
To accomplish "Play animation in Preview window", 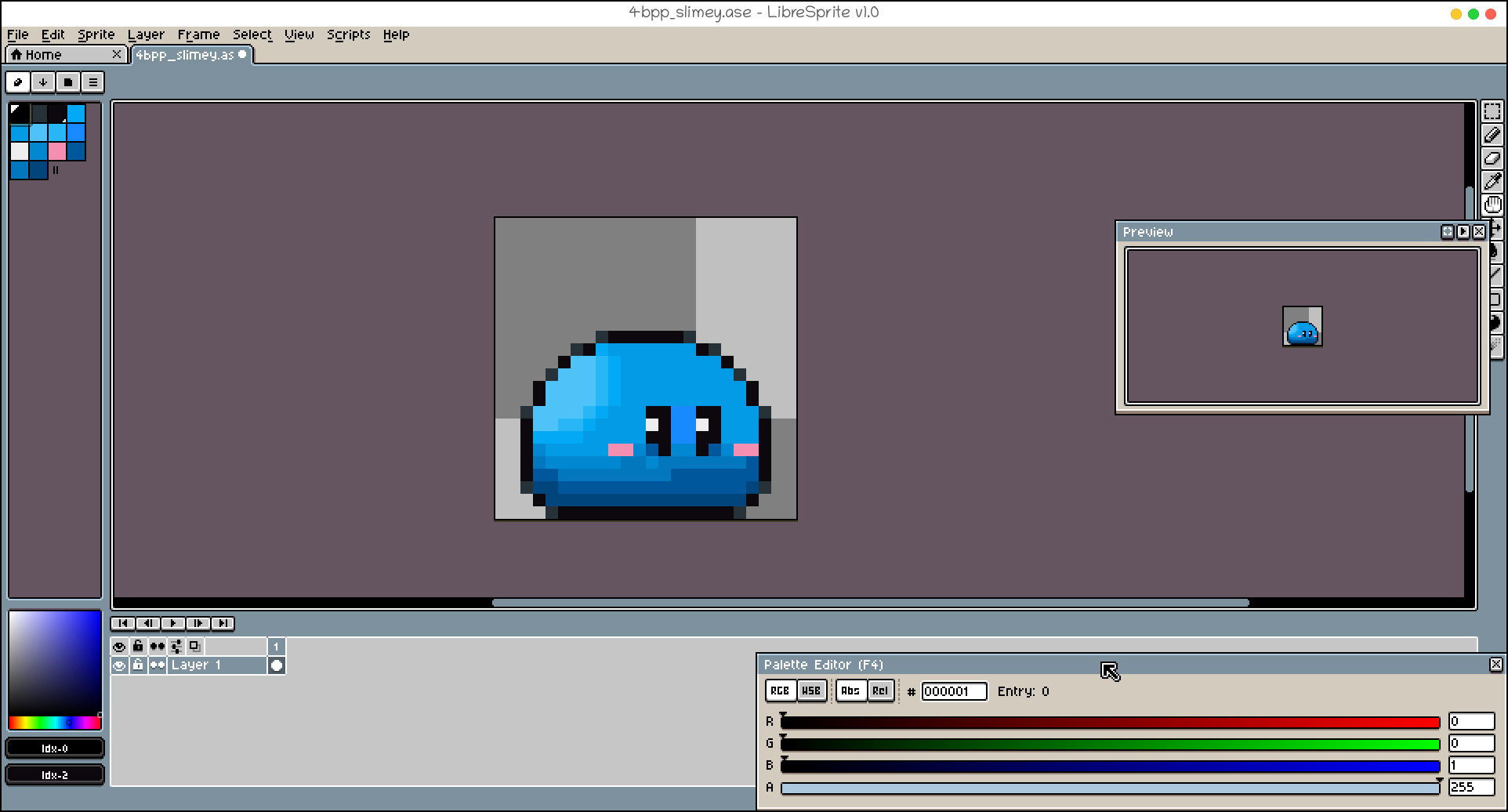I will (x=1463, y=232).
